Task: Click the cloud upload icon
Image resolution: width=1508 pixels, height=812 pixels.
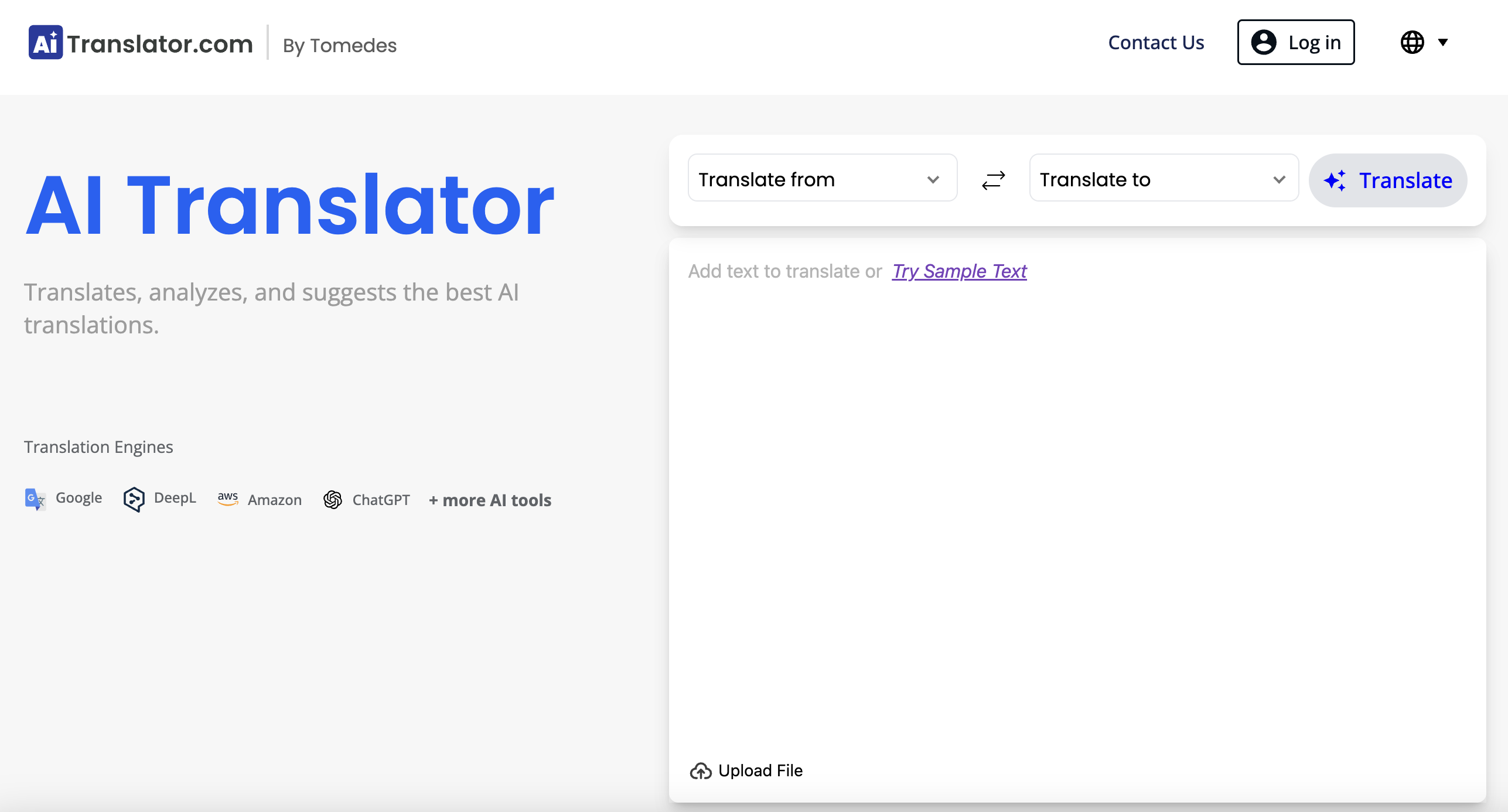Action: click(701, 771)
